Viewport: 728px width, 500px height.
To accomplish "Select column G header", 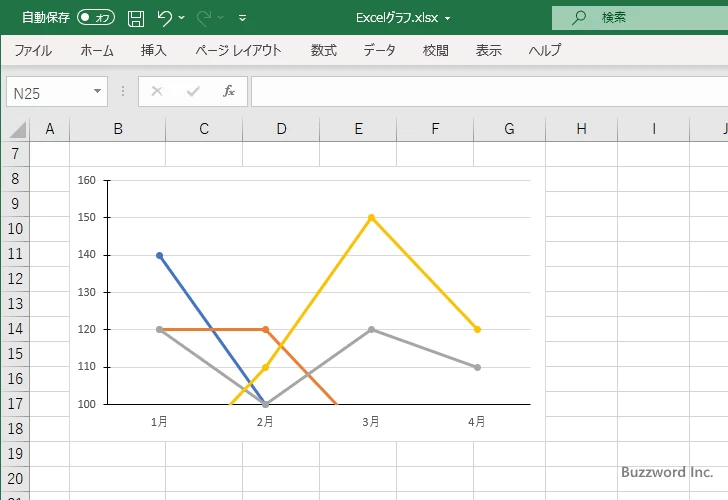I will point(509,129).
